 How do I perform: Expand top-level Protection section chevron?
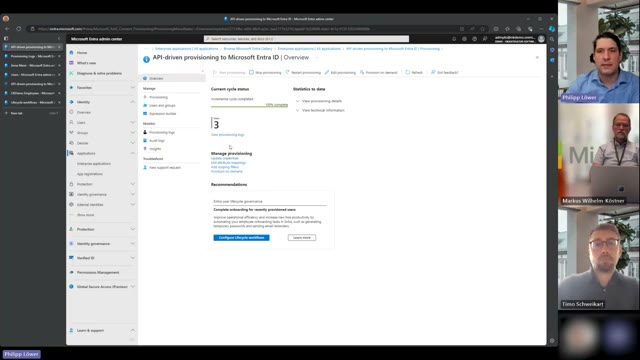point(133,229)
